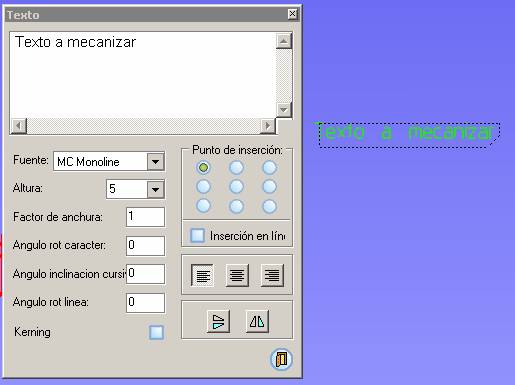Viewport: 515px width, 385px height.
Task: Click inside the Texto a mecanizar box
Action: (143, 75)
